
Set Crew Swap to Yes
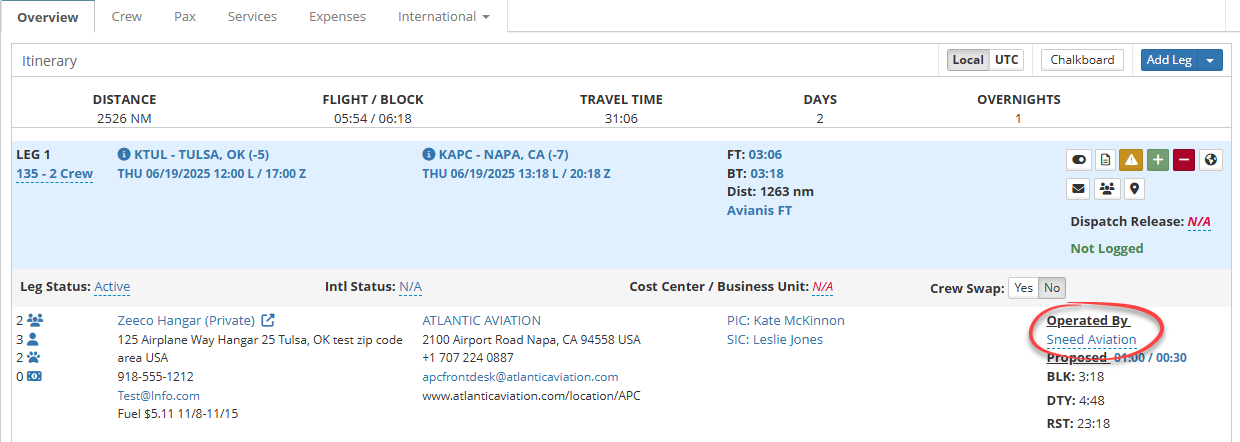[1023, 288]
